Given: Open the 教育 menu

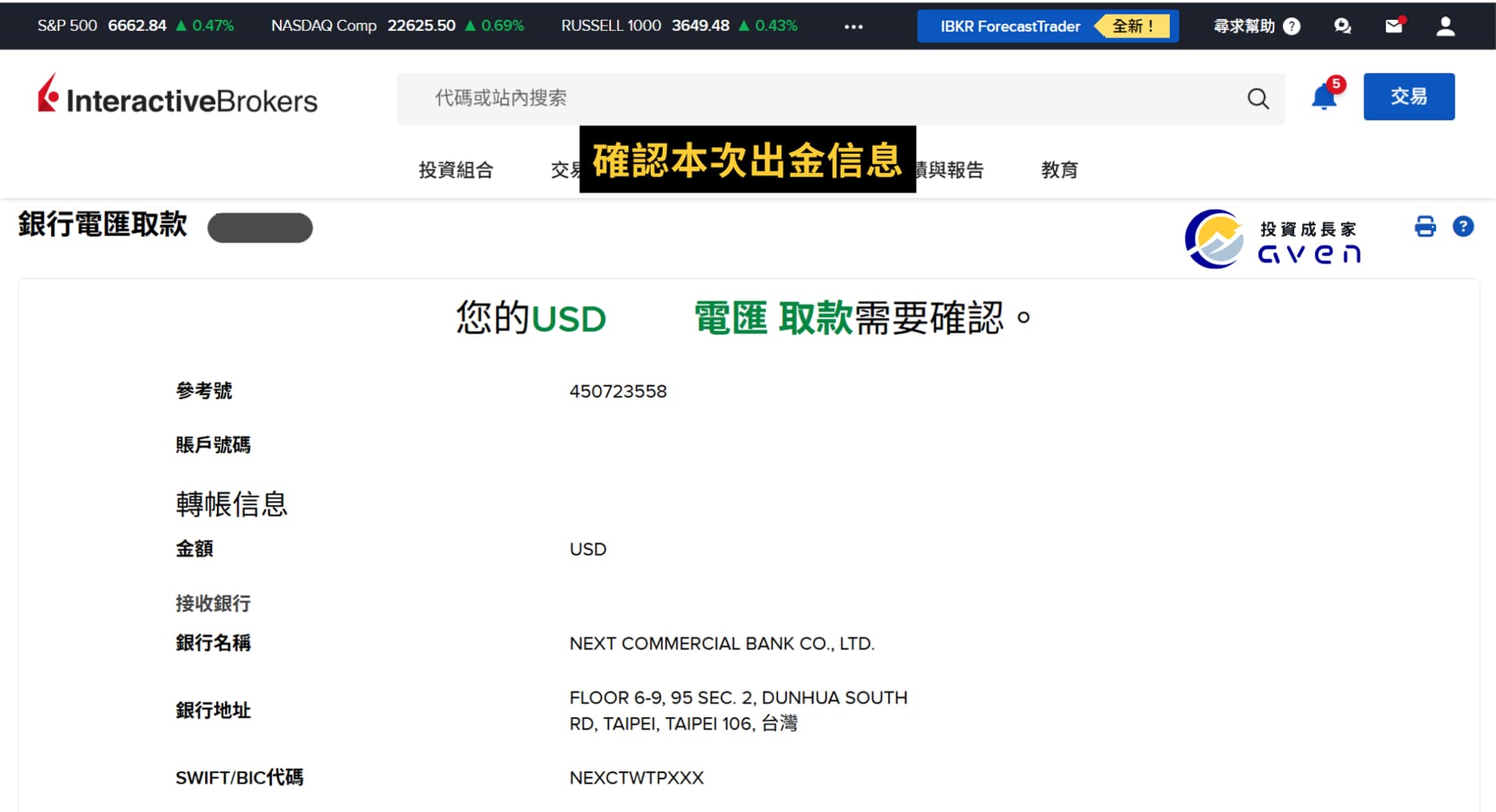Looking at the screenshot, I should (1059, 170).
